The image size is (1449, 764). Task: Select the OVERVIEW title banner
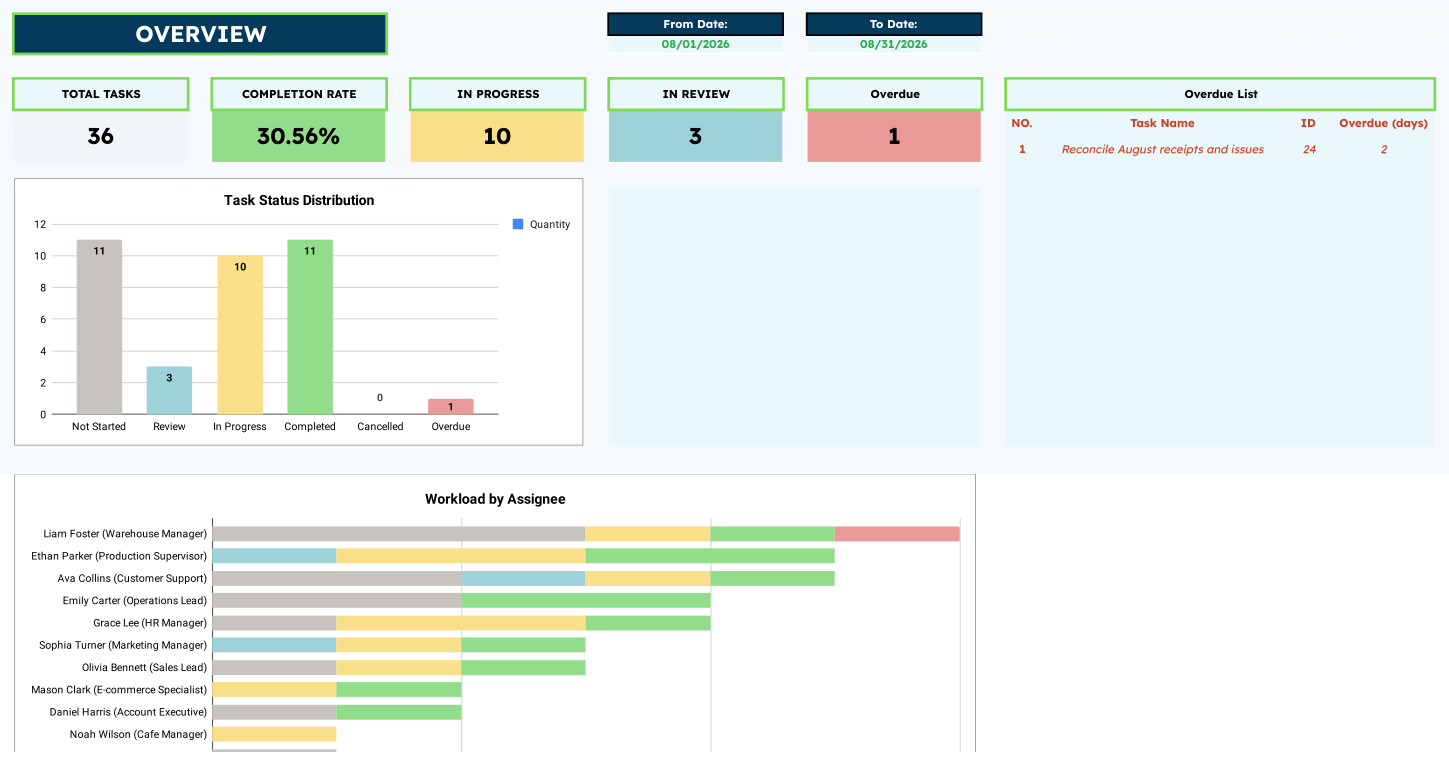pos(200,34)
